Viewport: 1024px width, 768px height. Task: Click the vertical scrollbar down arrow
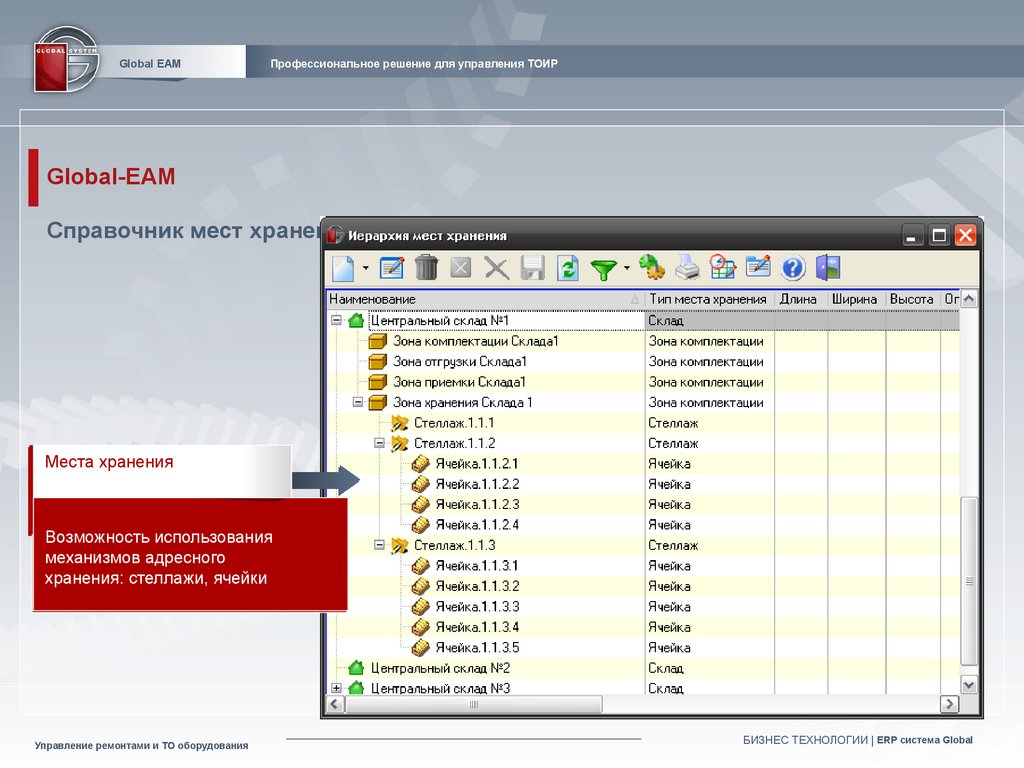968,684
